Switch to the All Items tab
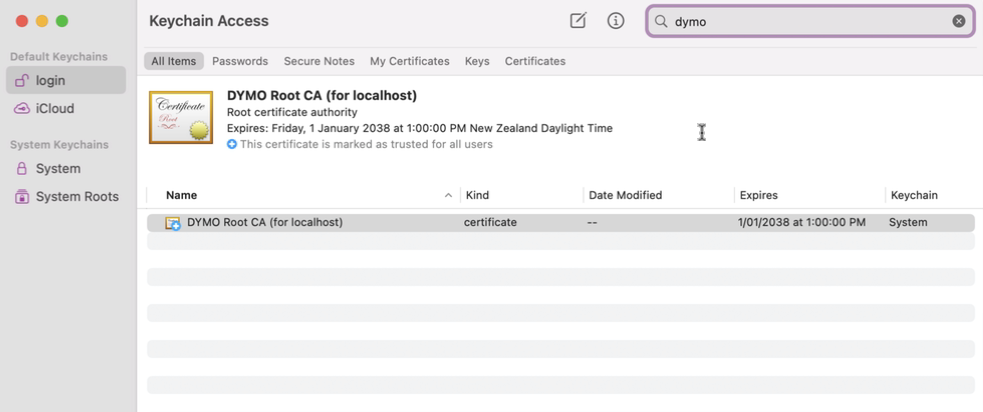 tap(173, 61)
